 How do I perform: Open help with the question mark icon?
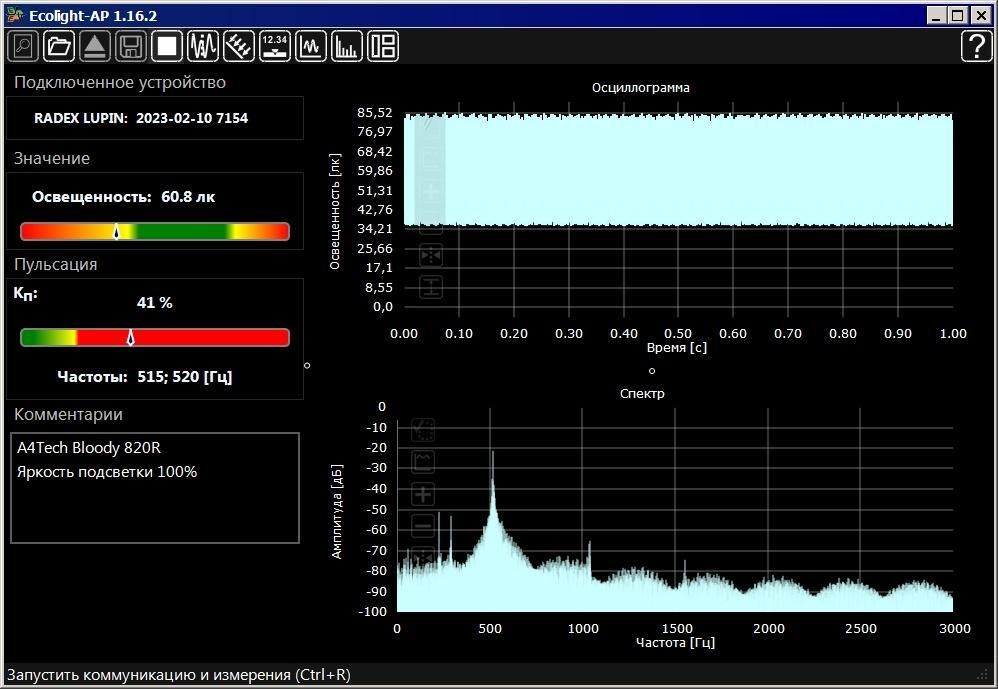coord(976,46)
